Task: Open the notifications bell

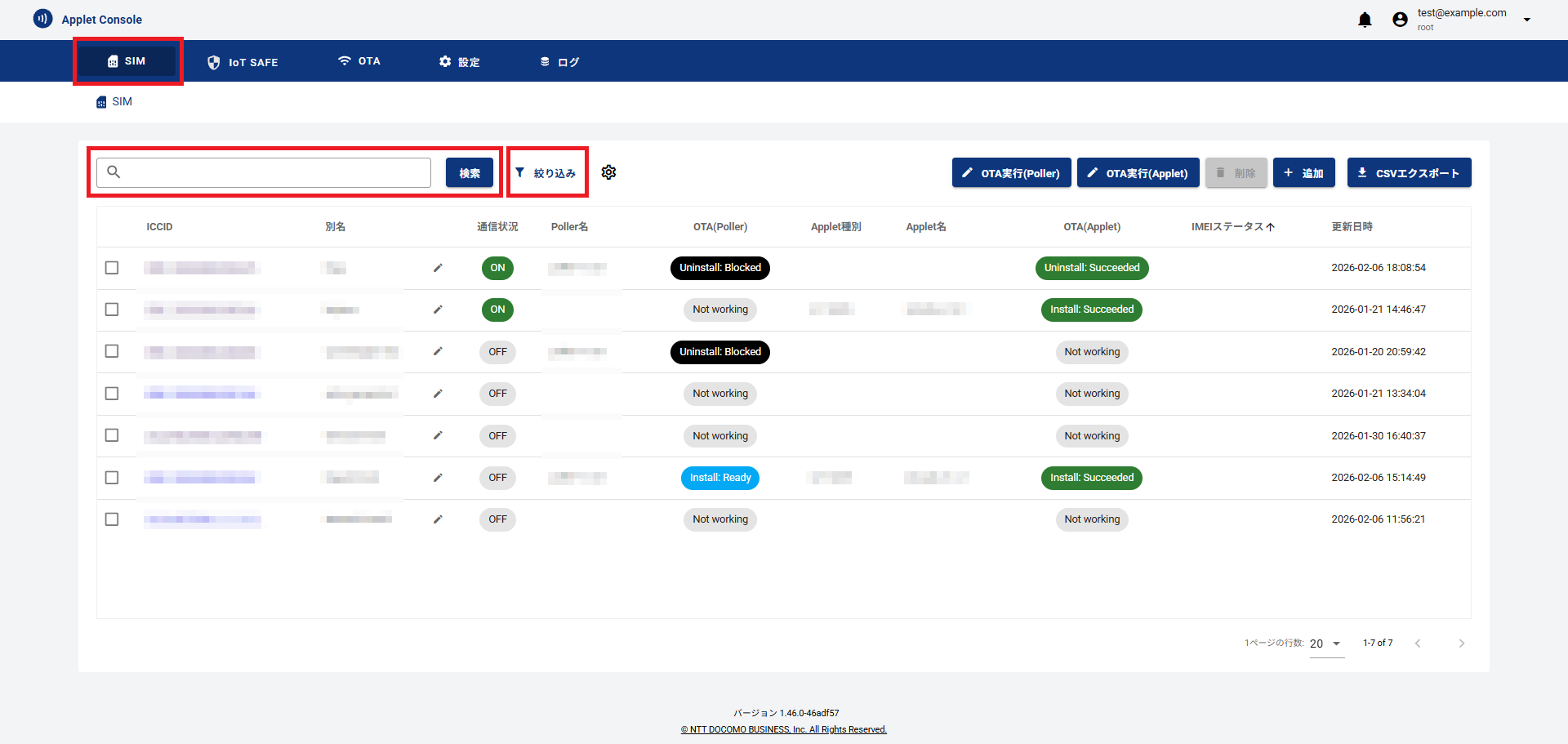Action: [1365, 20]
